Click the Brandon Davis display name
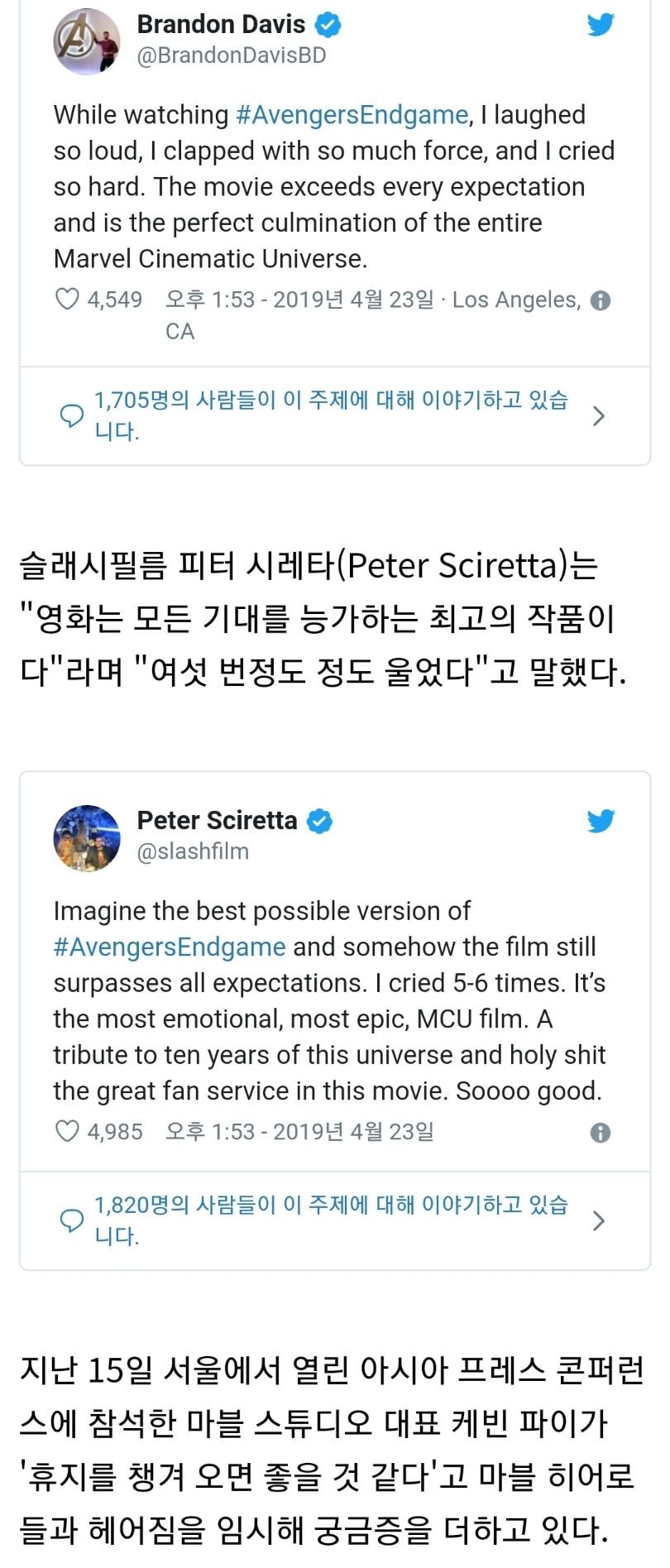 221,25
